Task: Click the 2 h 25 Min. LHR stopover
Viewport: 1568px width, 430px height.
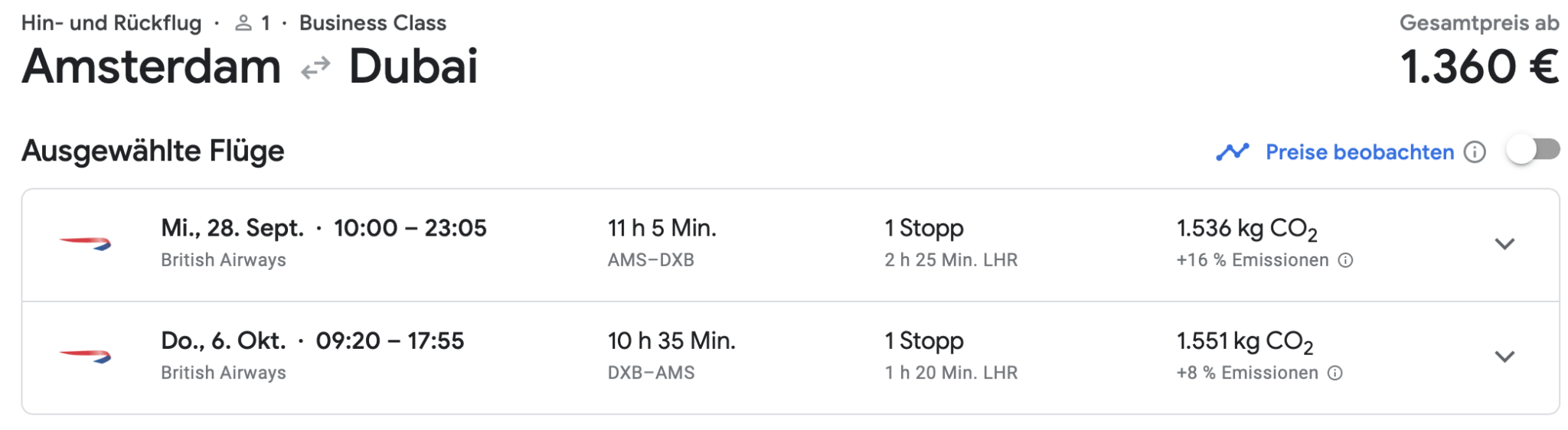Action: [x=951, y=260]
